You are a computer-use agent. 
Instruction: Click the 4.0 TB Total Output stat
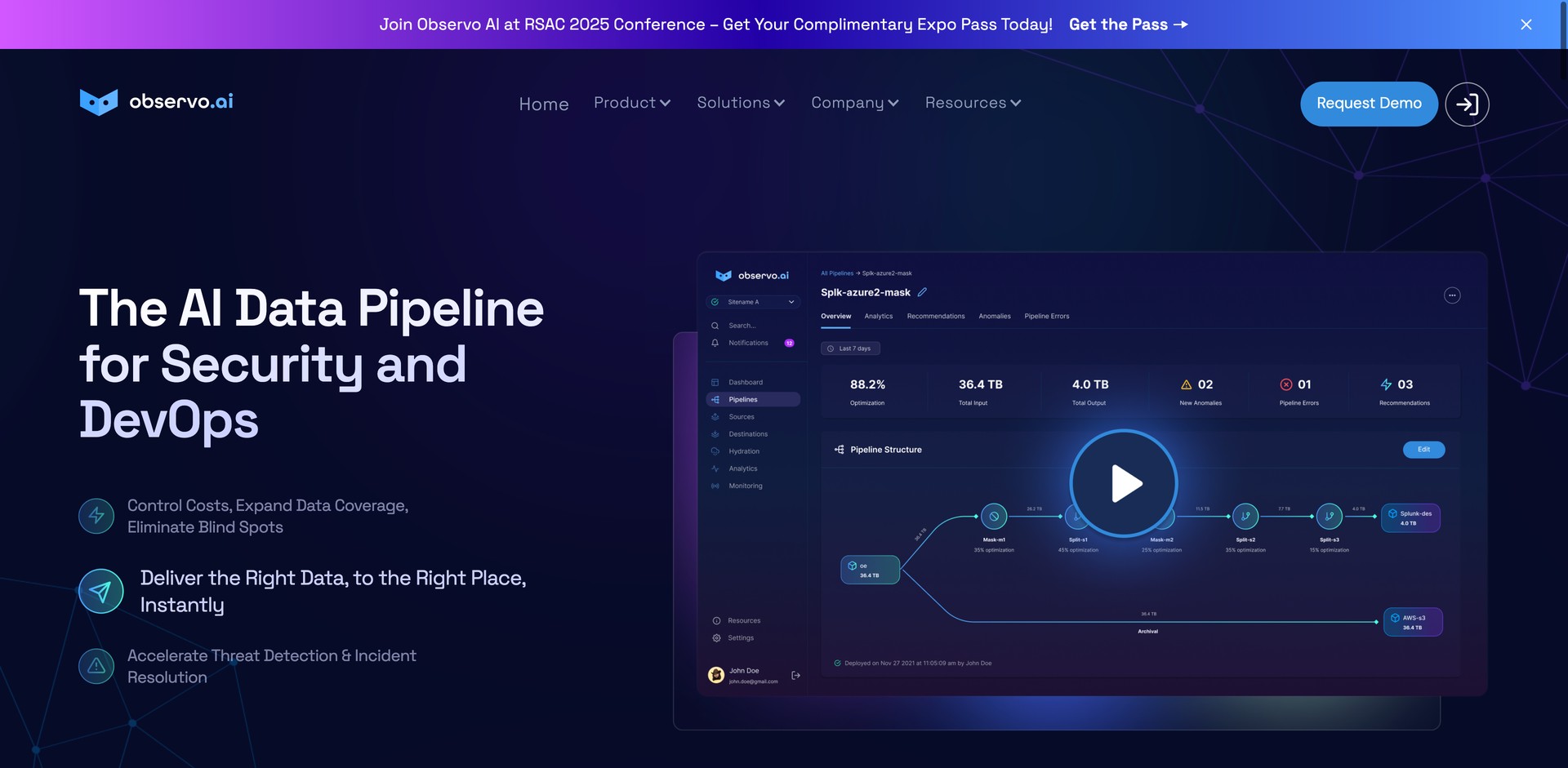(x=1089, y=392)
